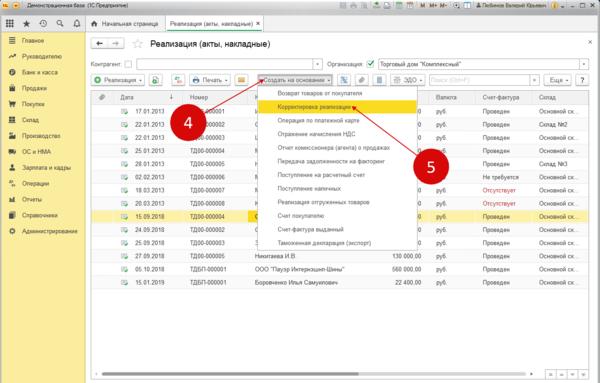Open Главное section

click(33, 41)
